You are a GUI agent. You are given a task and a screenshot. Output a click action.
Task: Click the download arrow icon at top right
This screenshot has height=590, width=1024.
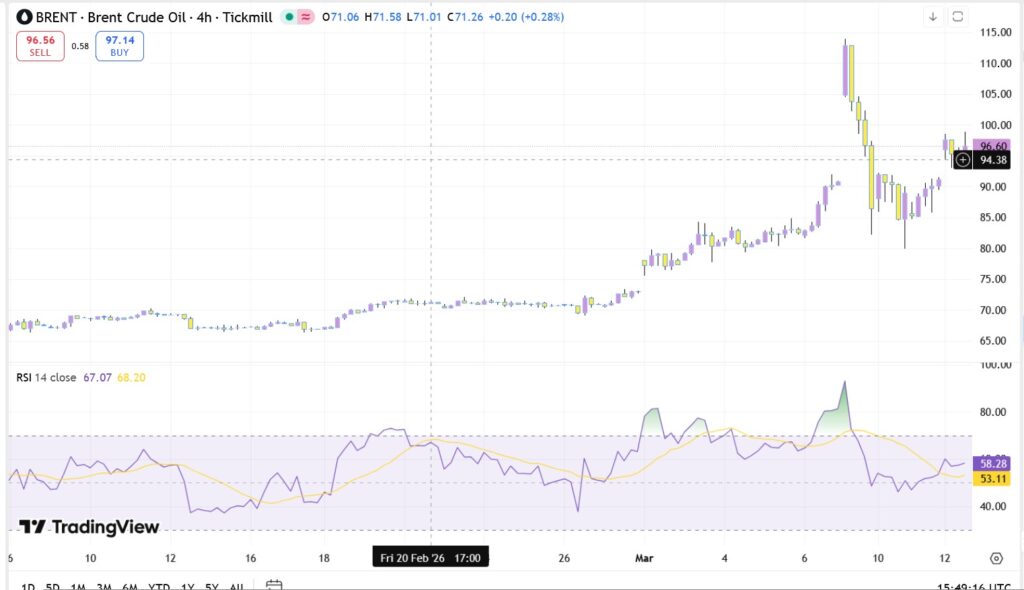point(933,16)
